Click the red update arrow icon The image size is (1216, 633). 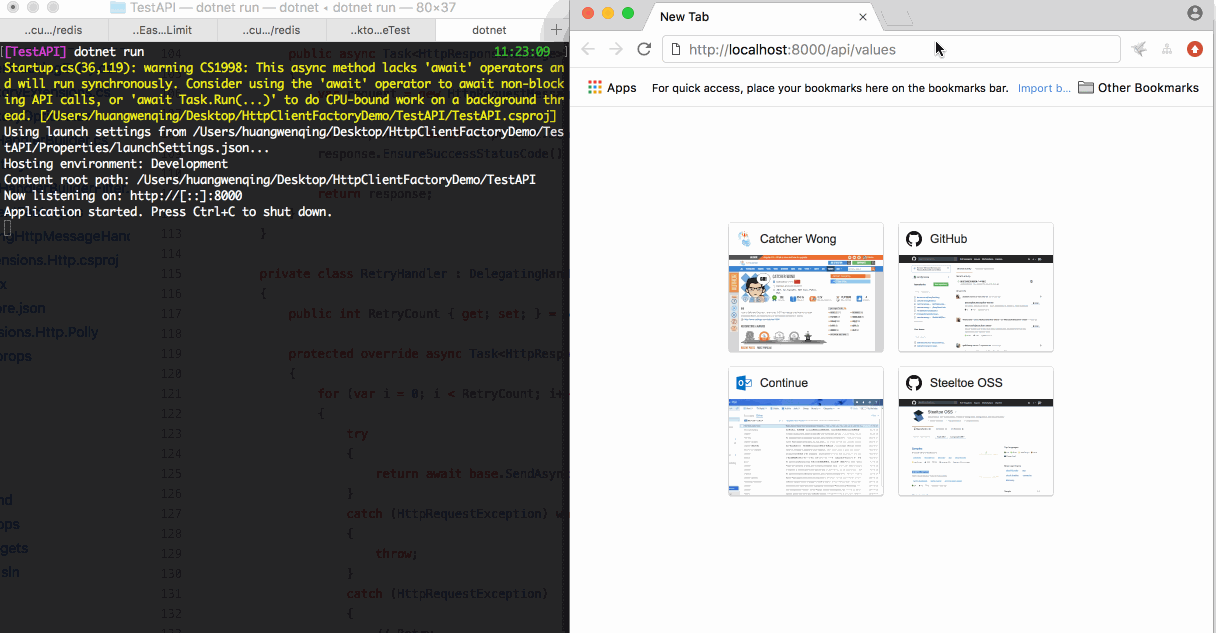(x=1195, y=49)
